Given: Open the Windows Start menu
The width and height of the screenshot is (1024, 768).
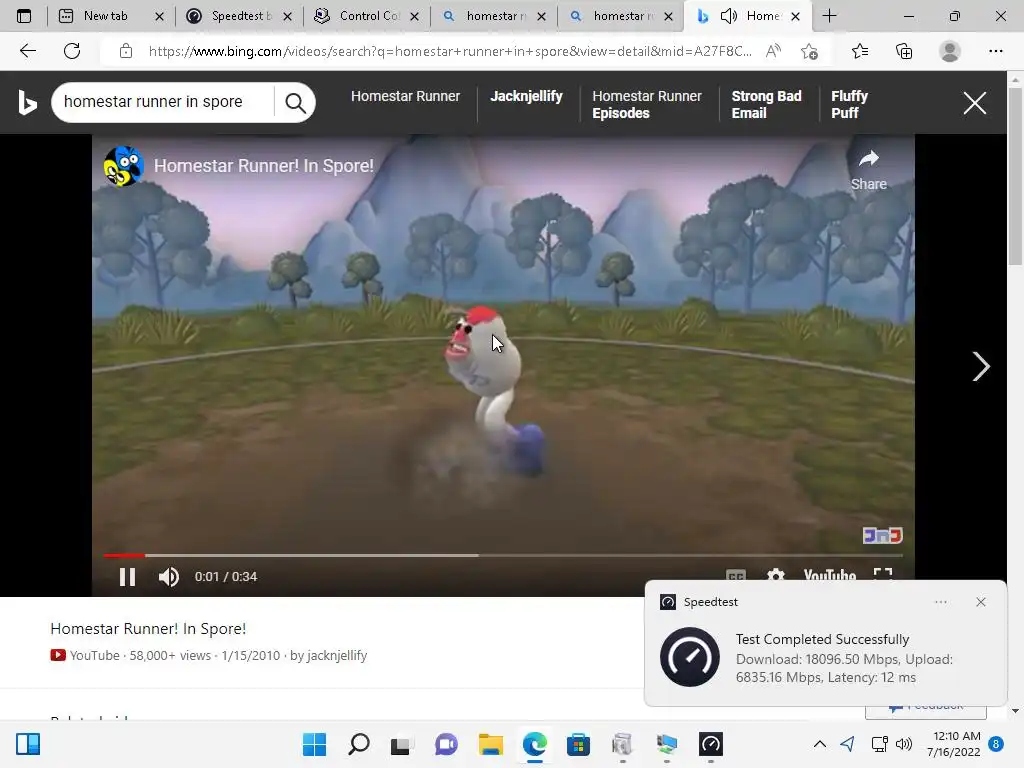Looking at the screenshot, I should pyautogui.click(x=314, y=744).
